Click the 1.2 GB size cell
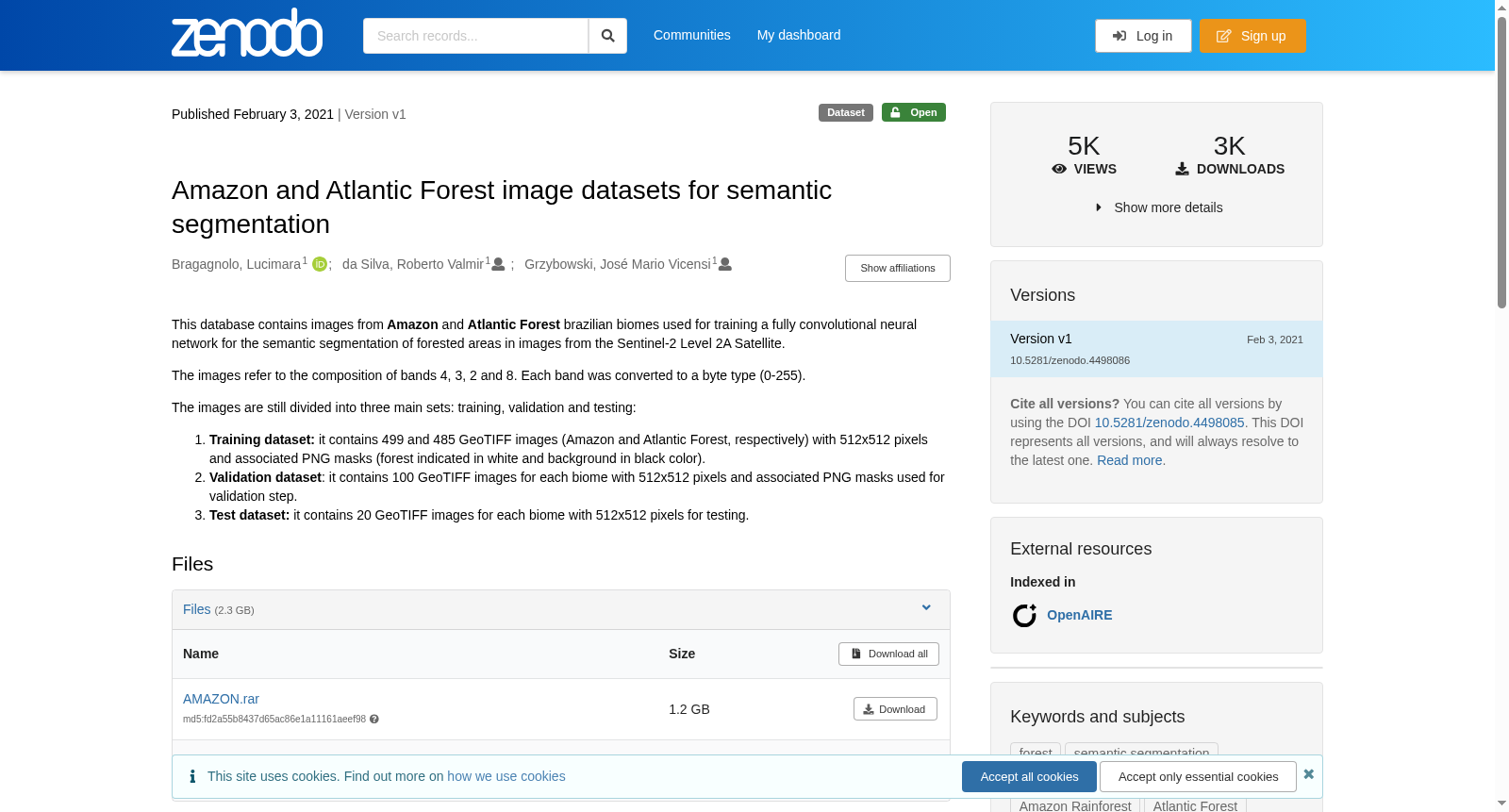 [x=689, y=709]
